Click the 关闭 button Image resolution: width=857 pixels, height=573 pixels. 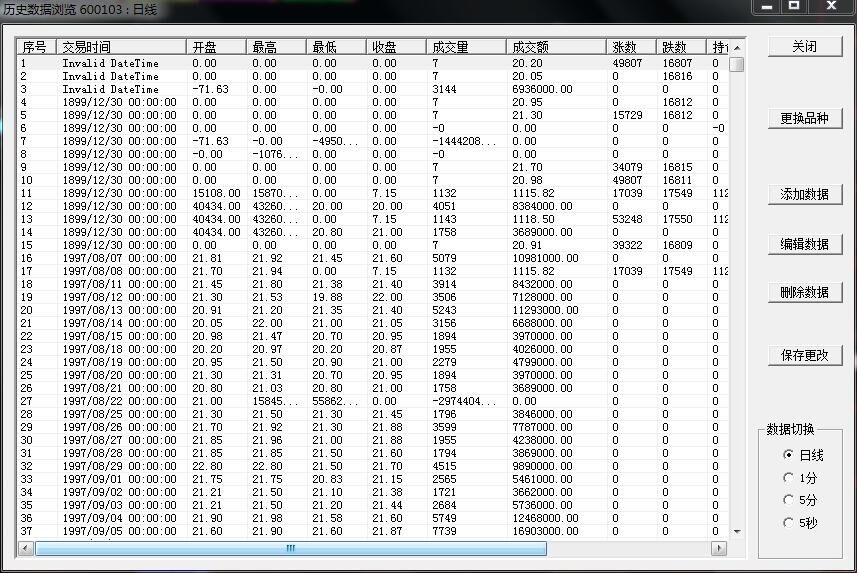click(805, 47)
